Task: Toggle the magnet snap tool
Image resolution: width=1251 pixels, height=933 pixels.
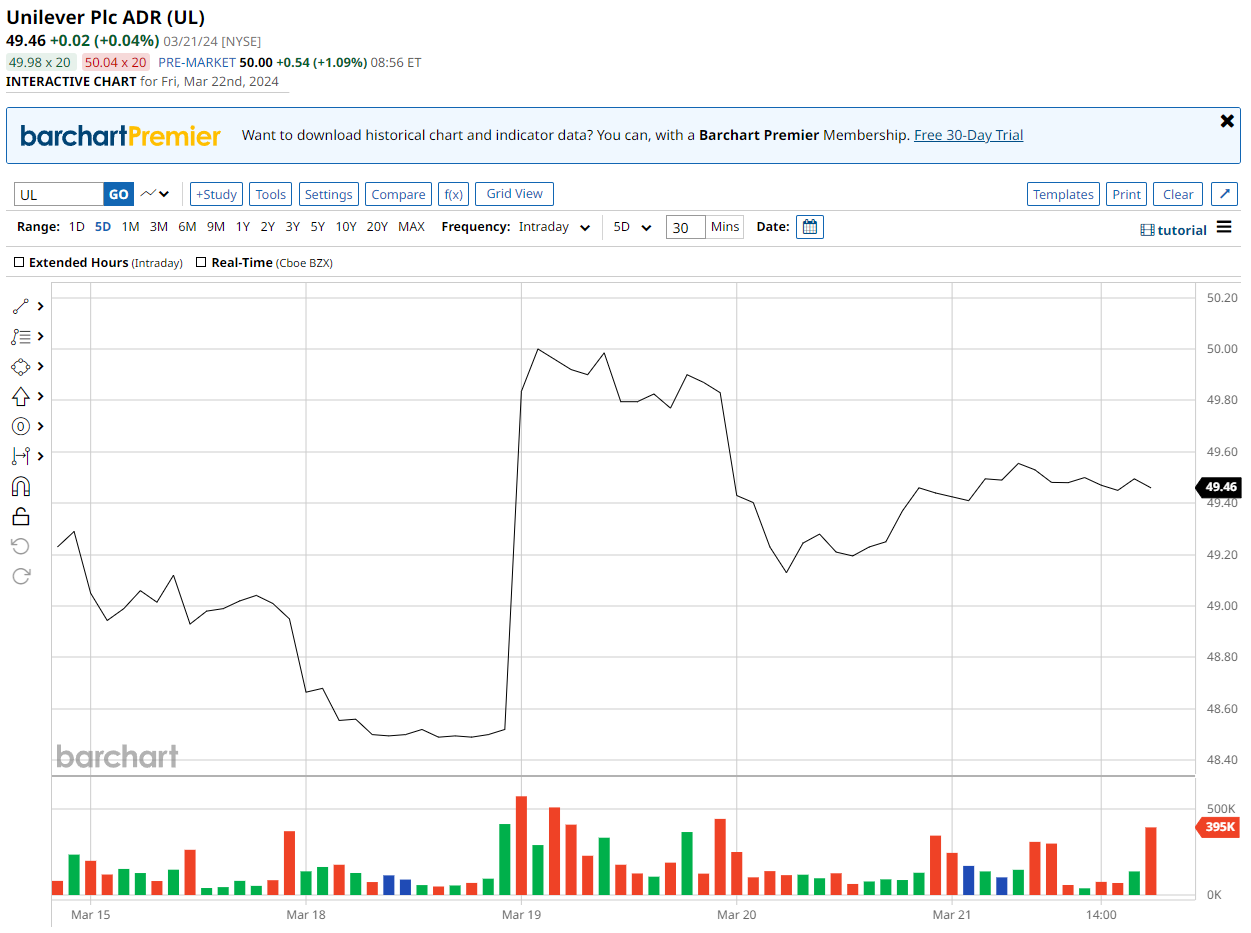Action: [x=20, y=486]
